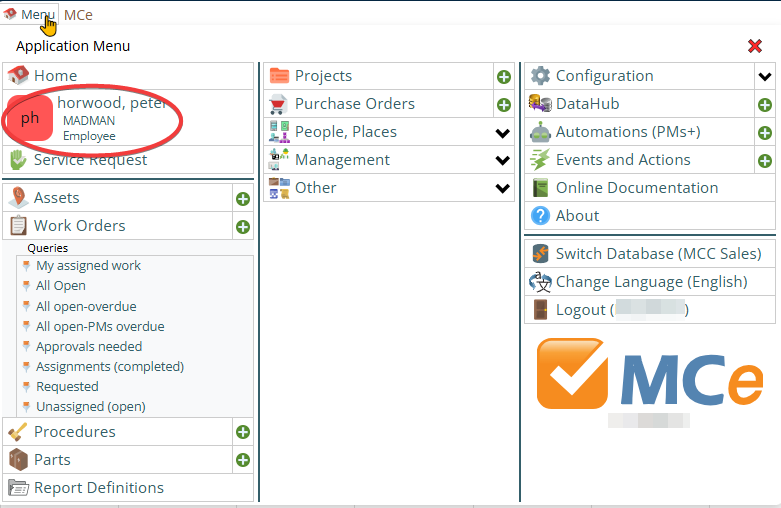The width and height of the screenshot is (781, 508).
Task: Open Online Documentation
Action: pyautogui.click(x=650, y=188)
